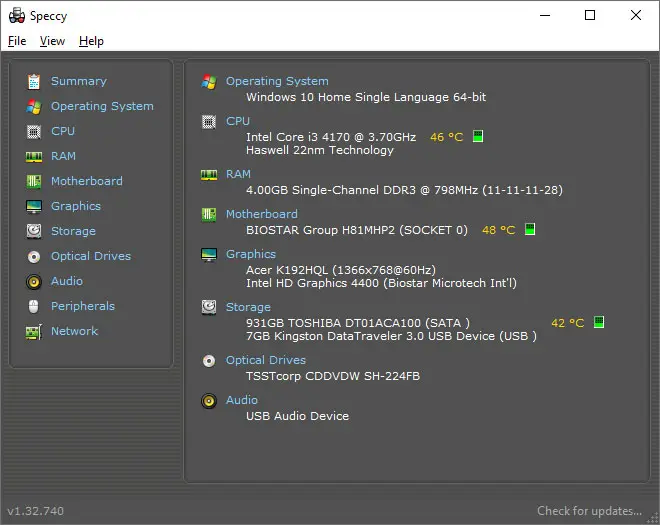
Task: Select Optical Drives in the sidebar
Action: point(91,256)
